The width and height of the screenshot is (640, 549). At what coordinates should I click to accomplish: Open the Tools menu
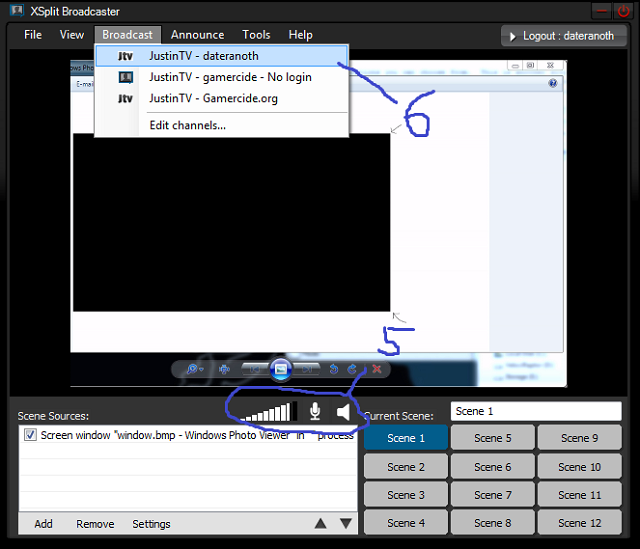click(256, 35)
